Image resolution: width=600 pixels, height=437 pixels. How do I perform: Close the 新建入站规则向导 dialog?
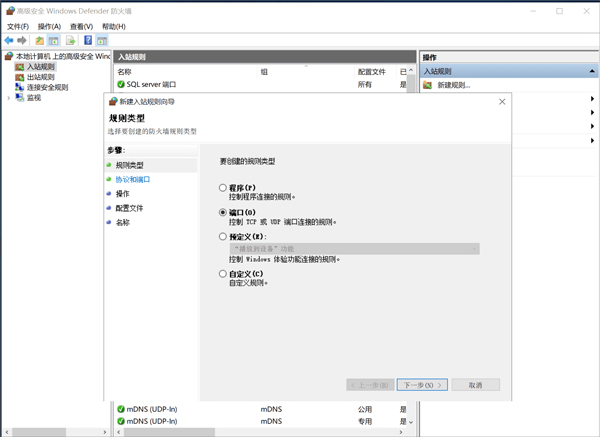click(x=502, y=101)
